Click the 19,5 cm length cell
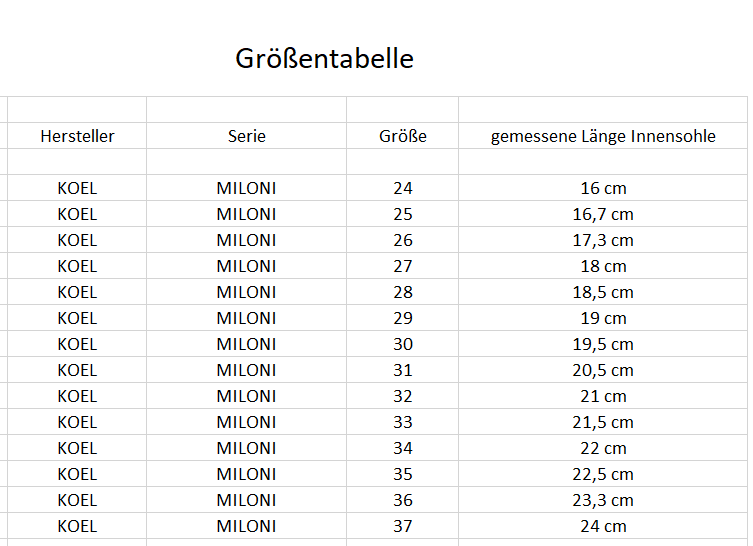This screenshot has width=753, height=546. pyautogui.click(x=603, y=344)
